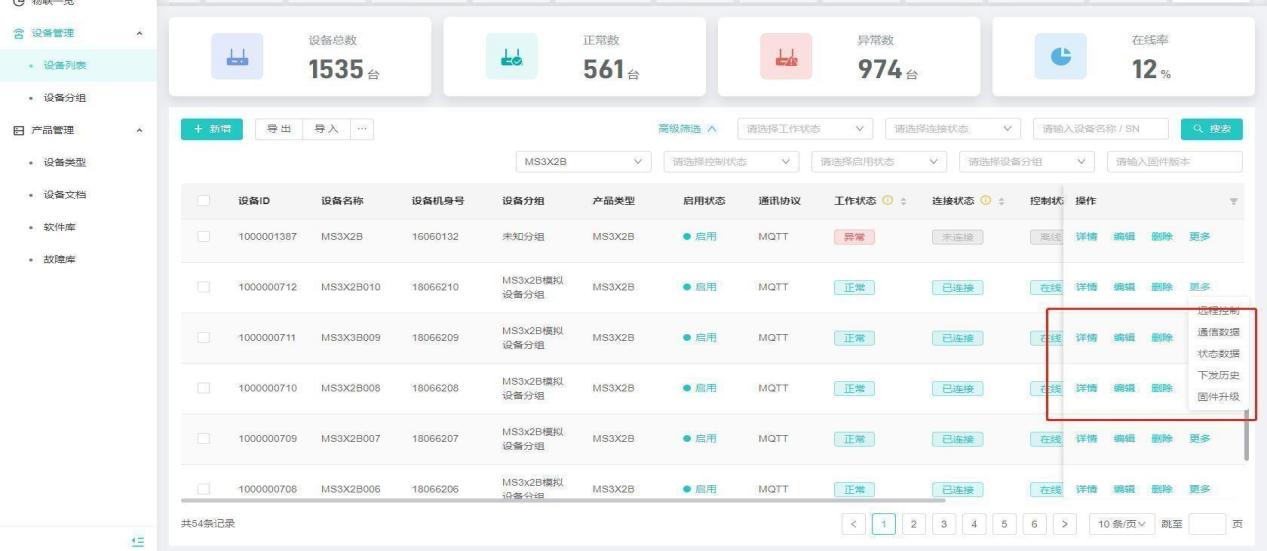Screen dimensions: 1267x551
Task: Click the 请输入设备名称 / SN search field
Action: pos(1100,129)
